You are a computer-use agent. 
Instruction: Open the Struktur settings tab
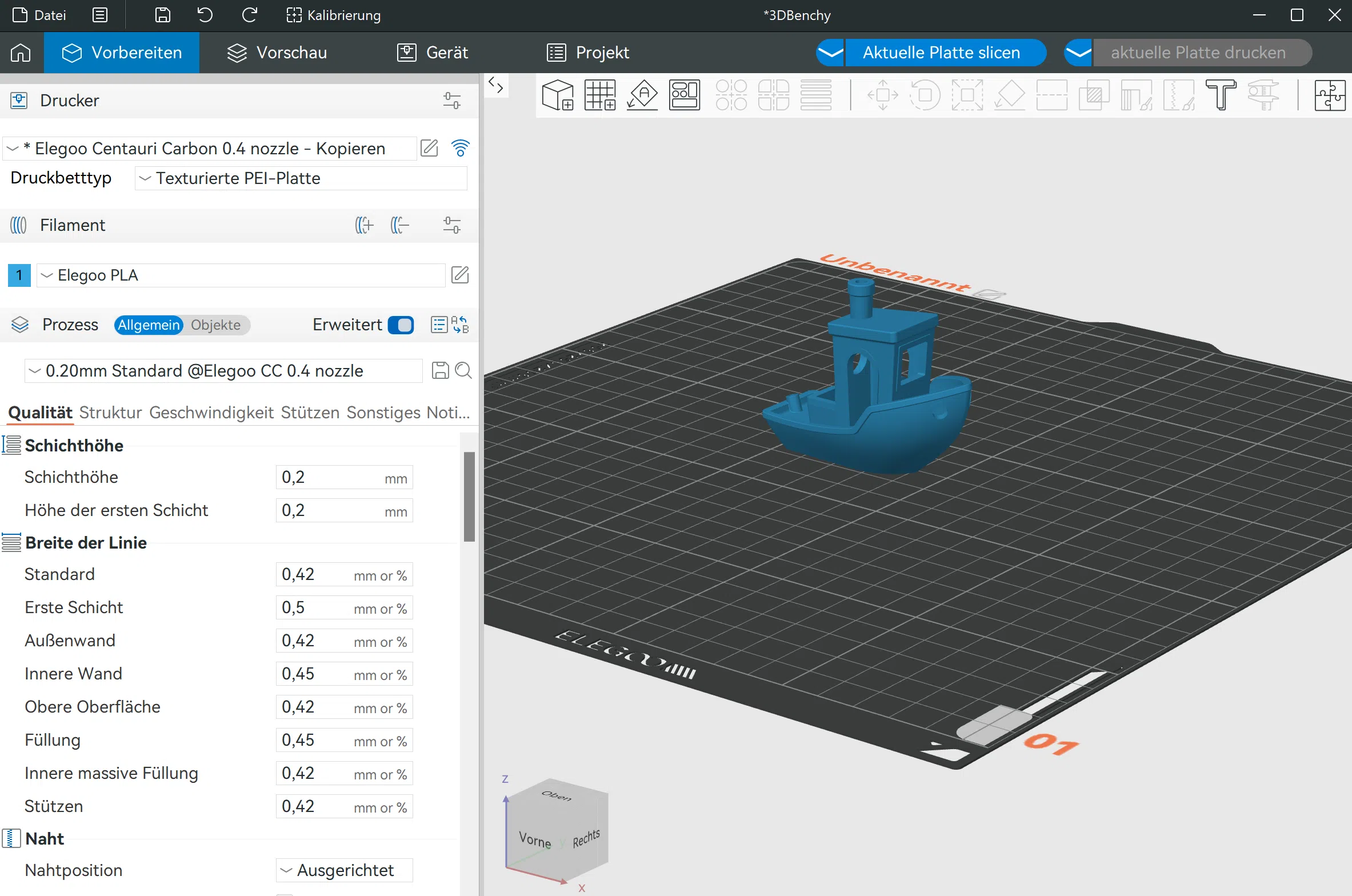110,412
